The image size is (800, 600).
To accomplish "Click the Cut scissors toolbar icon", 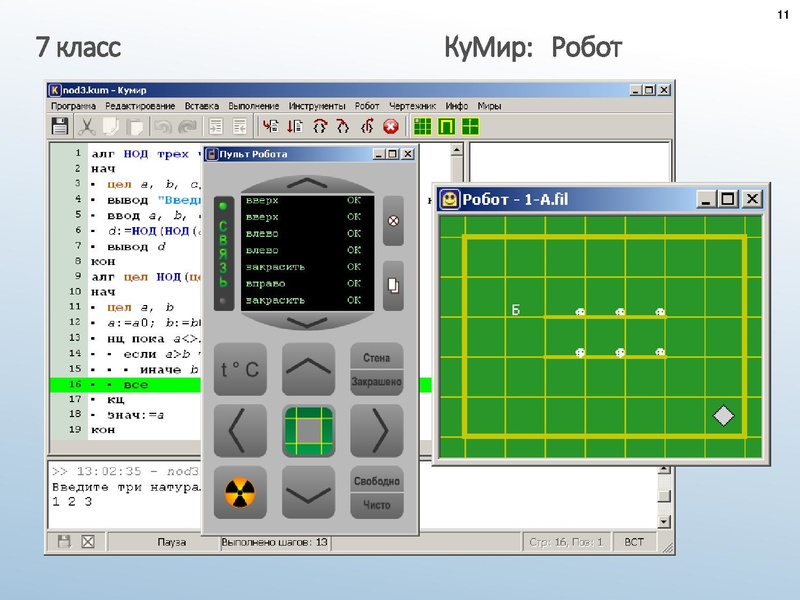I will (87, 126).
